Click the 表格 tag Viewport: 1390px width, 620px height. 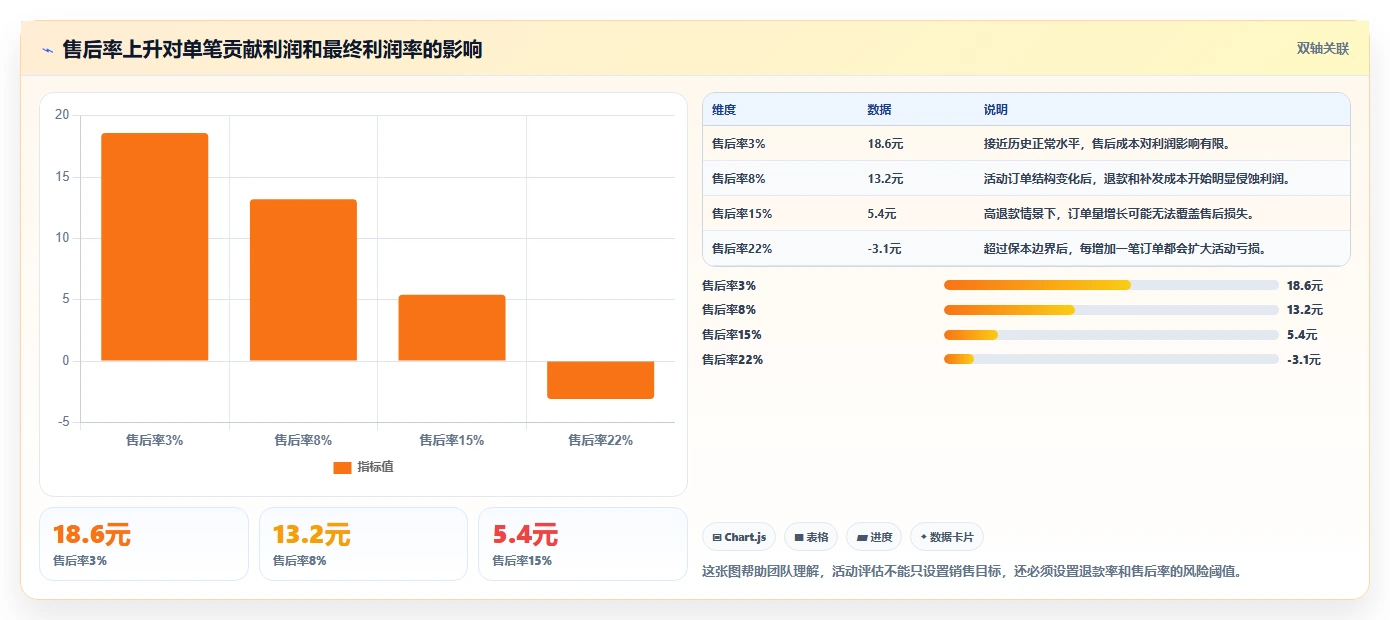coord(811,537)
